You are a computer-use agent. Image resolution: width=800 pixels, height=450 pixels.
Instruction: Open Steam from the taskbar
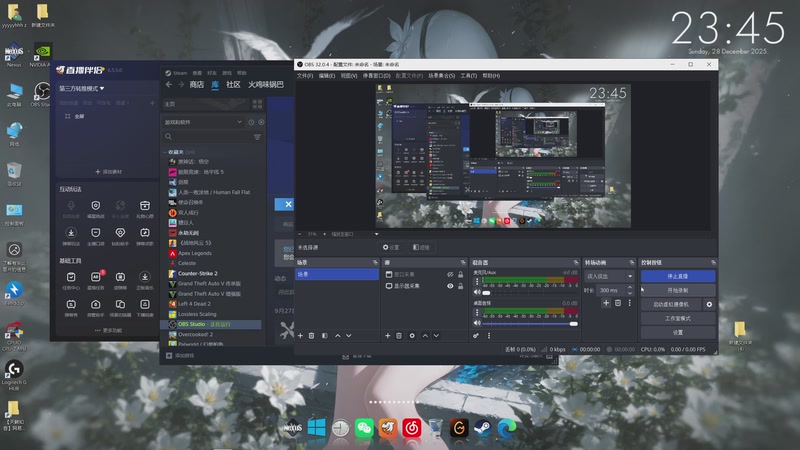point(483,428)
